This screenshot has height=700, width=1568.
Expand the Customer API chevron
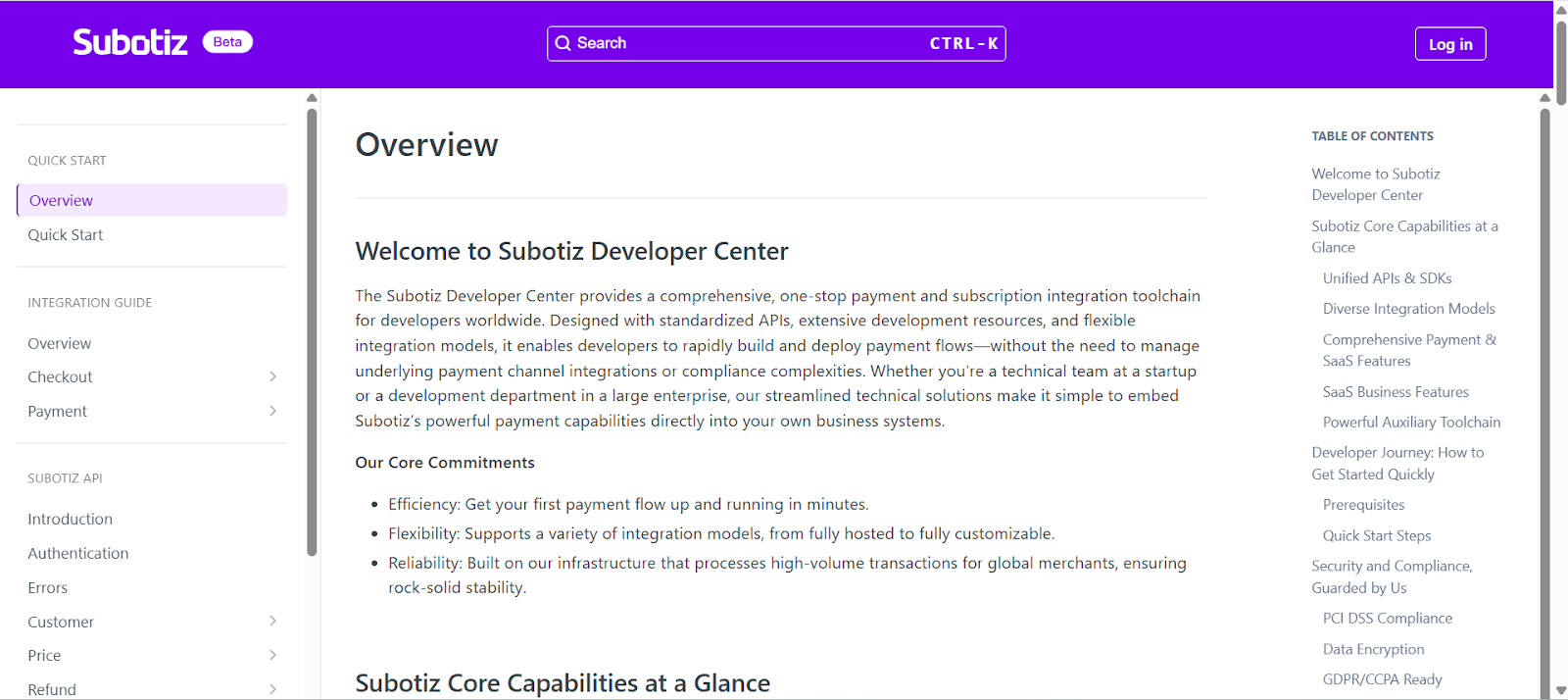(x=272, y=621)
